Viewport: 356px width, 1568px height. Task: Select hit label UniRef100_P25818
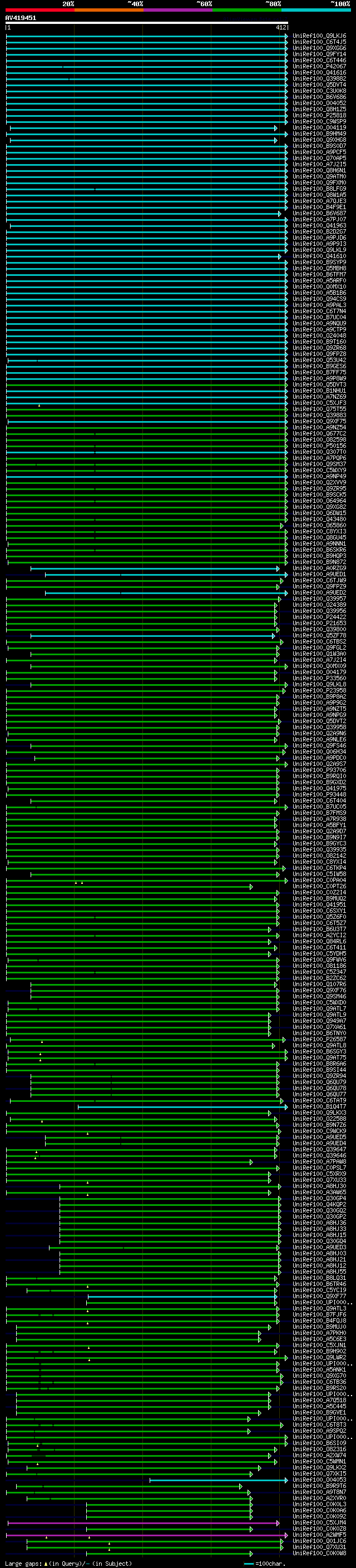pos(319,116)
